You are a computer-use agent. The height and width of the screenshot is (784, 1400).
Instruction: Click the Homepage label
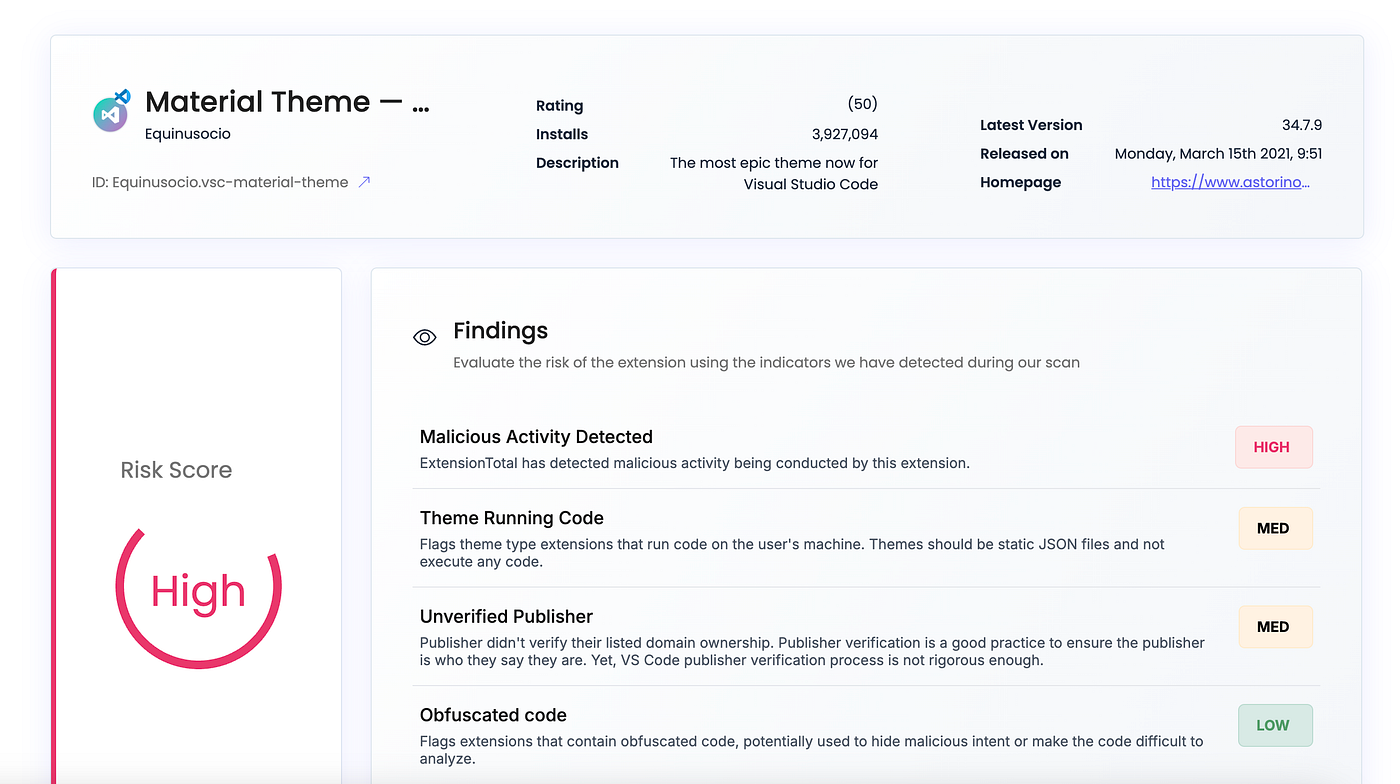[x=1020, y=182]
